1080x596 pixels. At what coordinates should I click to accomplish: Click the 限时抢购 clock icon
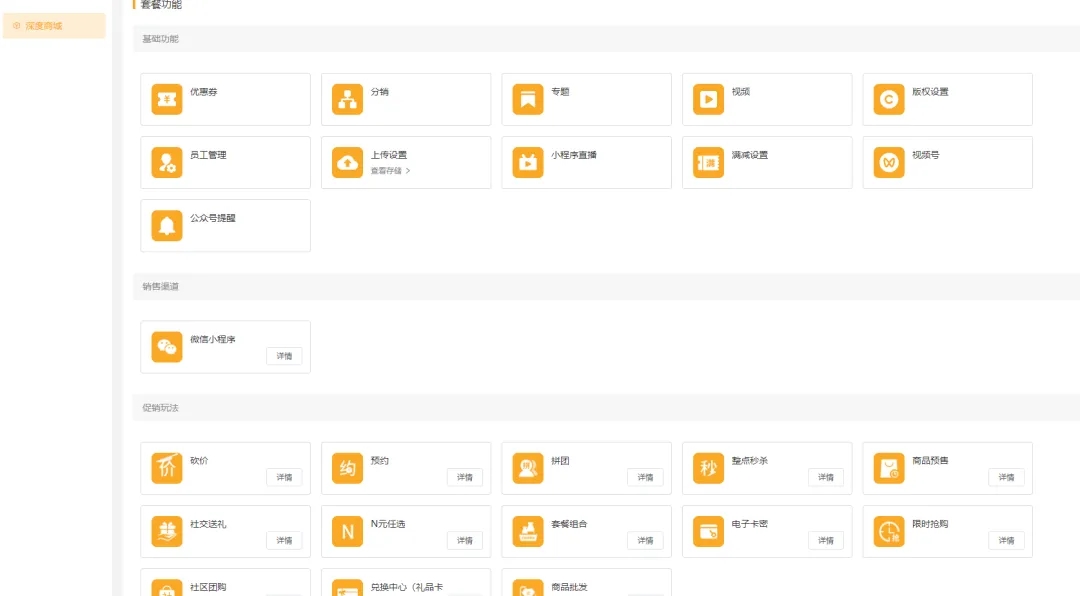coord(888,531)
